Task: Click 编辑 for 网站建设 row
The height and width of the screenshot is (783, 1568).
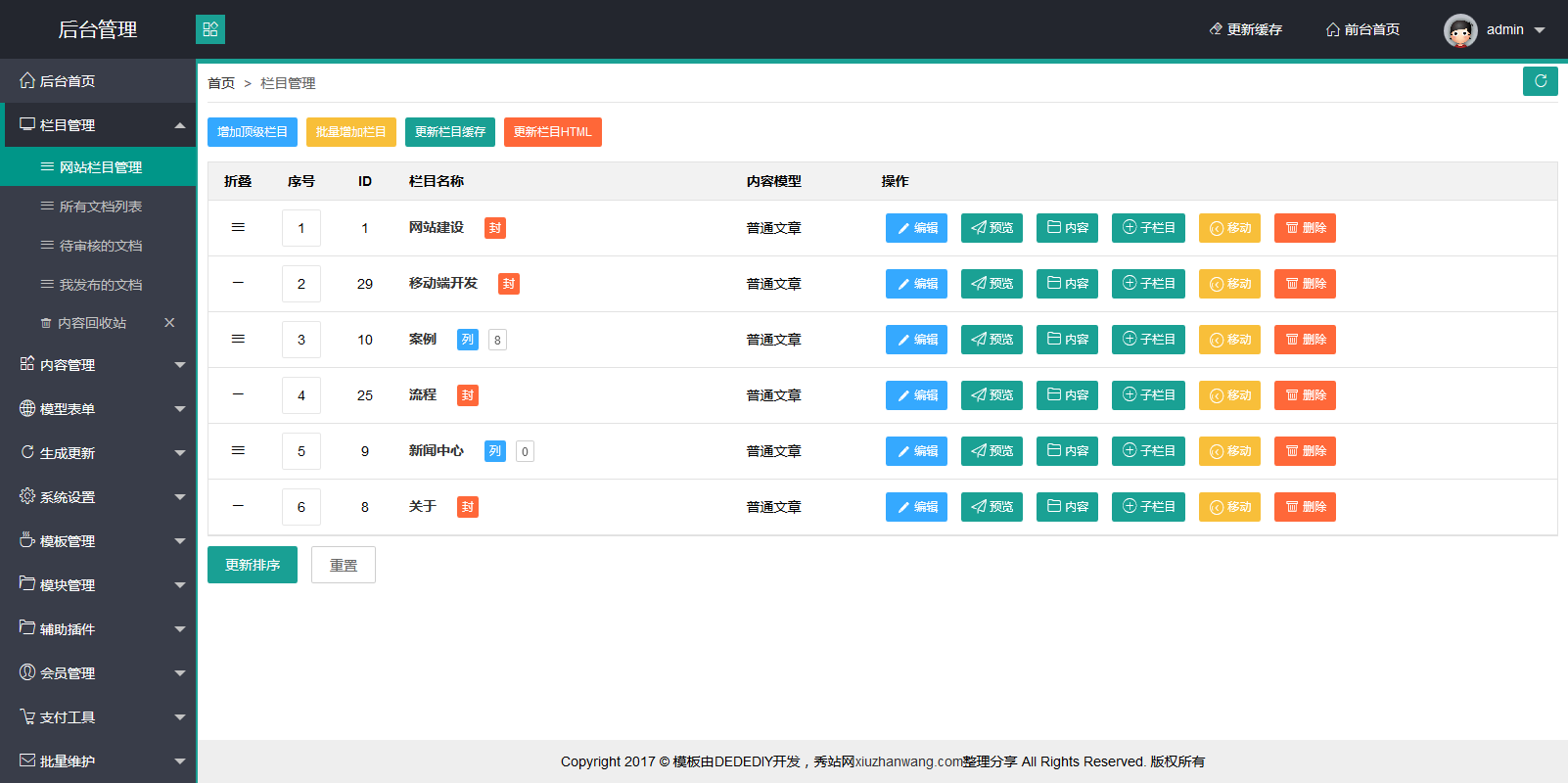Action: pyautogui.click(x=916, y=228)
